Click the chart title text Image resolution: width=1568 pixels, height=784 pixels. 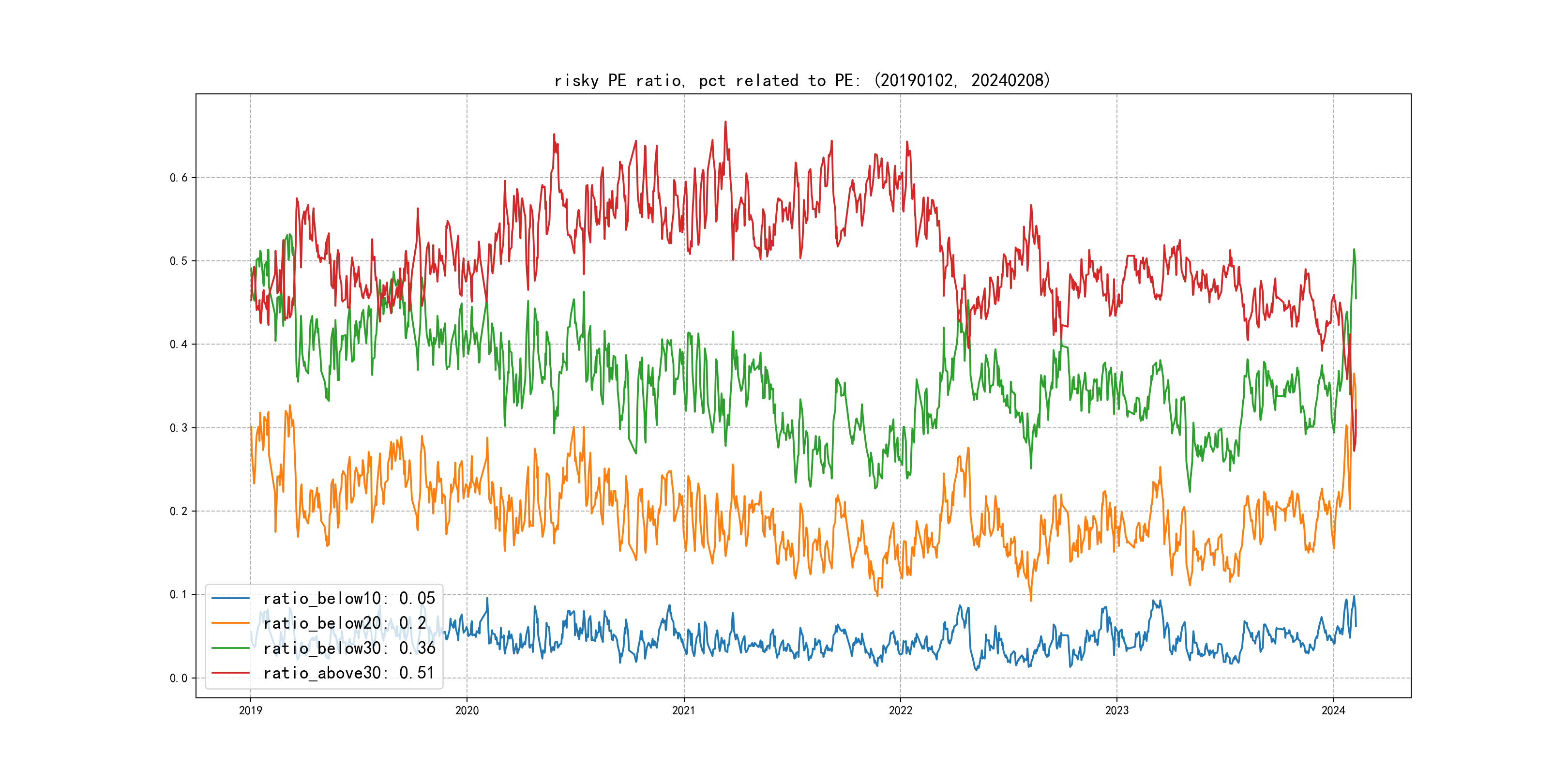(x=802, y=81)
